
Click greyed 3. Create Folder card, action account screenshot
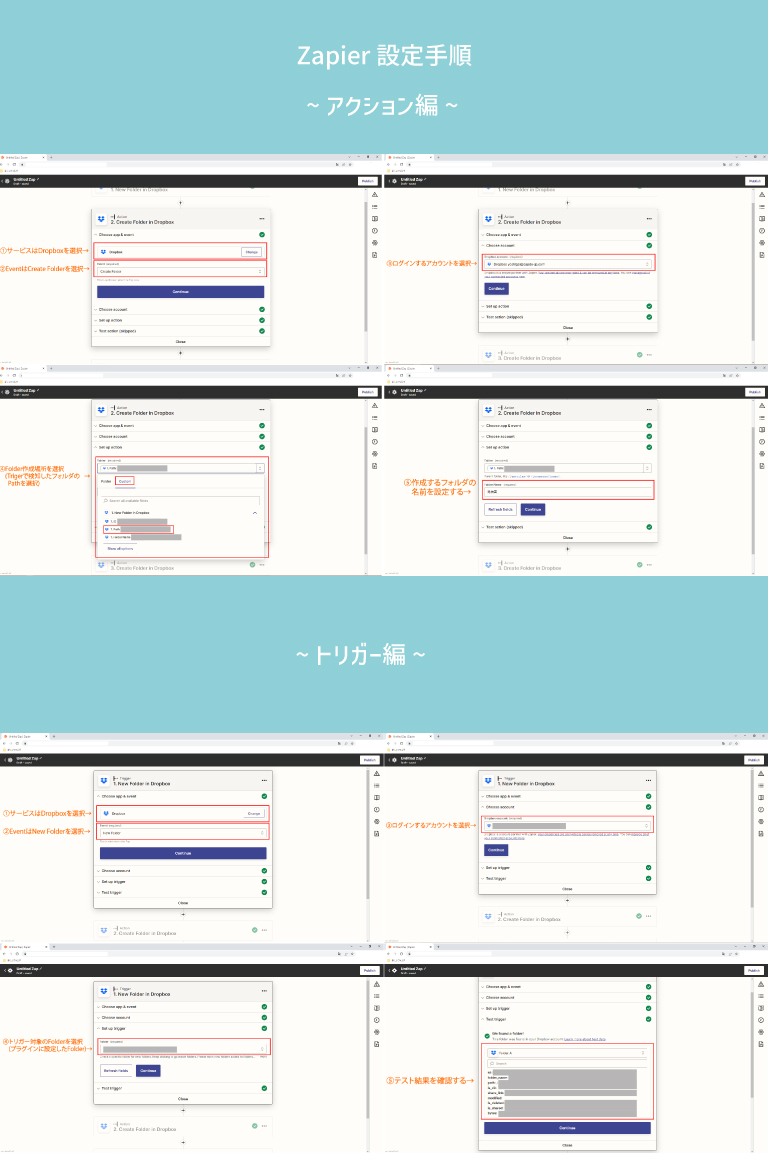pyautogui.click(x=568, y=355)
